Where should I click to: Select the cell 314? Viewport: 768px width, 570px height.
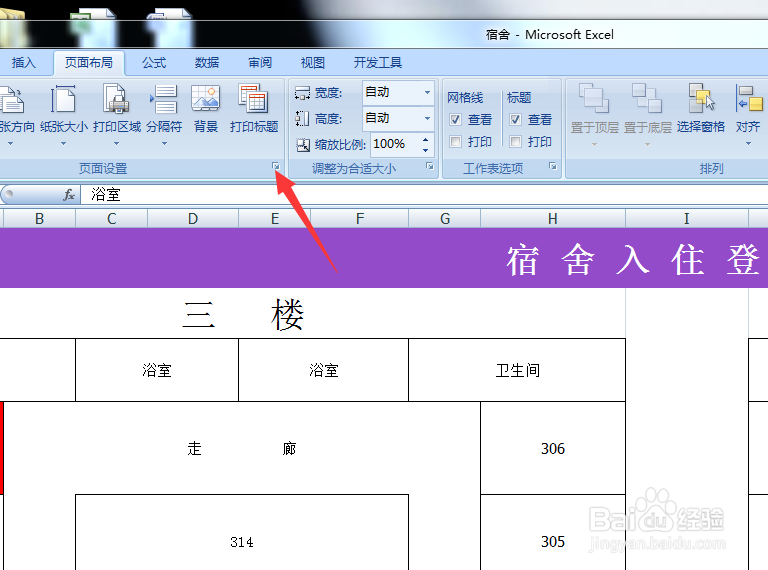coord(242,532)
